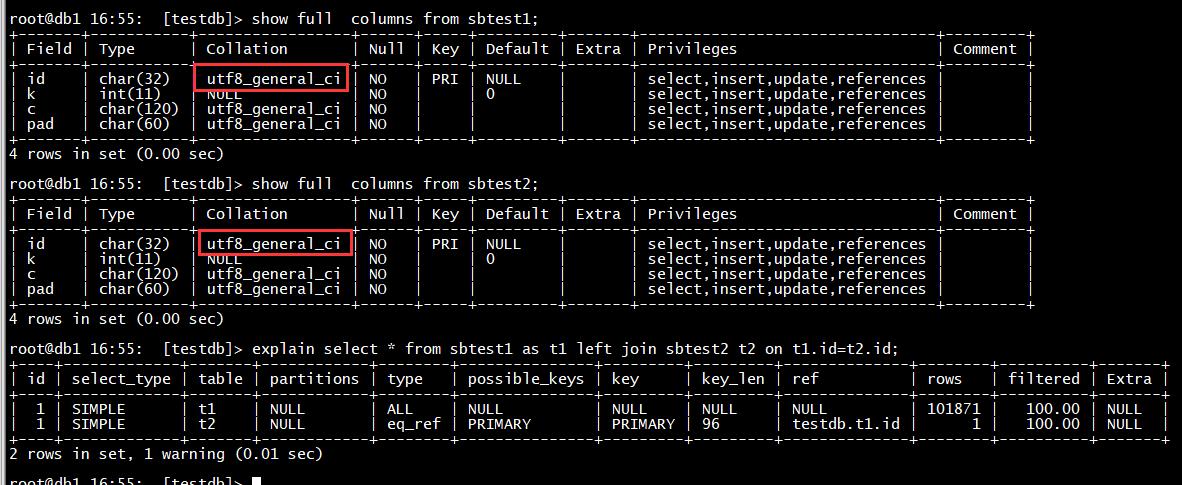The image size is (1182, 485).
Task: Click the testdb.t1.id ref value
Action: click(x=846, y=424)
